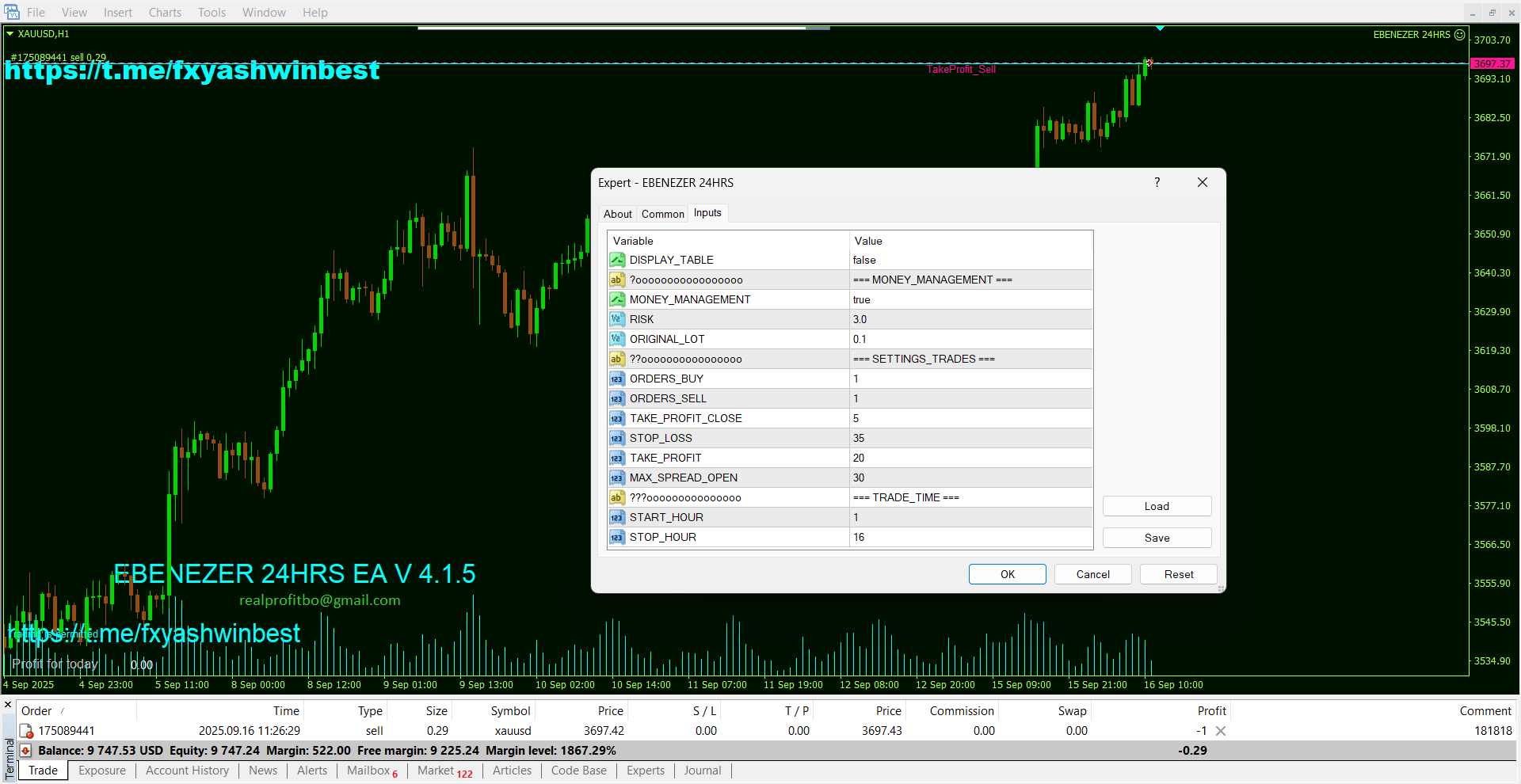
Task: Click the Load button to import settings
Action: point(1156,506)
